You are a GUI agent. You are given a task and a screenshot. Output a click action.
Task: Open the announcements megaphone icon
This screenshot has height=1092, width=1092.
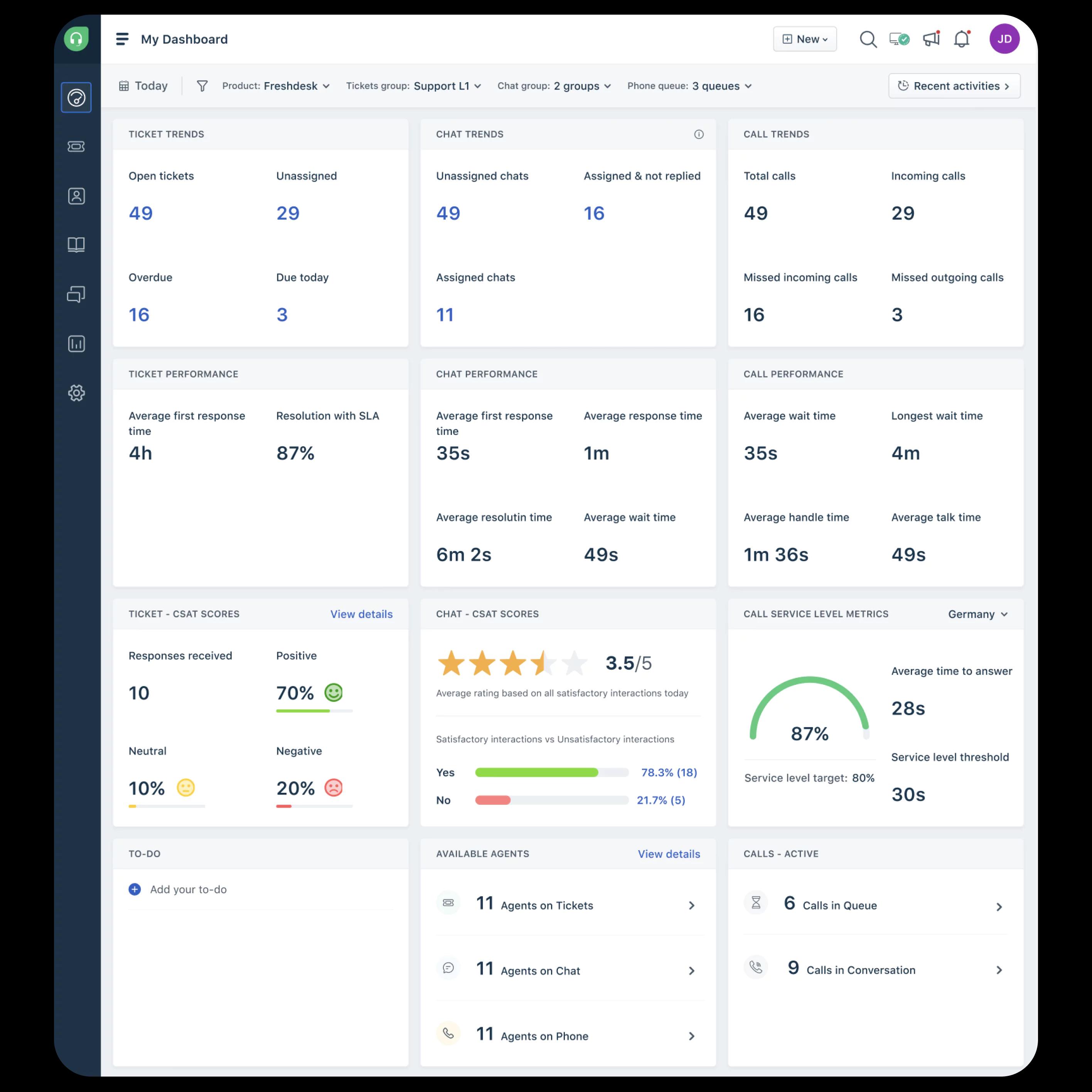click(931, 39)
